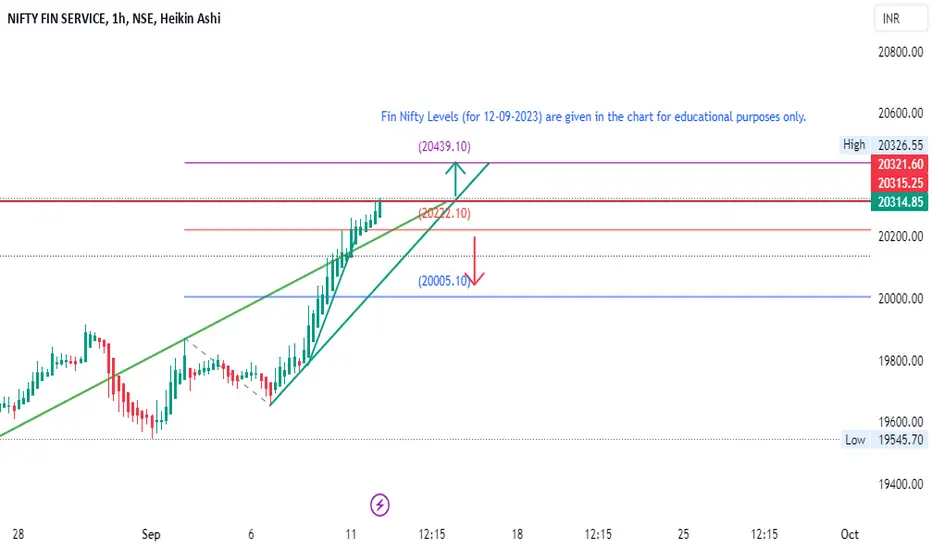Viewport: 932px width, 550px height.
Task: Select the green upward arrow drawing
Action: pos(455,179)
